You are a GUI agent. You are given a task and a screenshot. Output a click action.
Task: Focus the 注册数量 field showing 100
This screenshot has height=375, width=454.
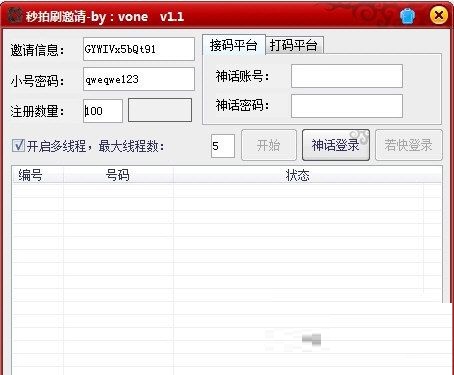coord(103,111)
